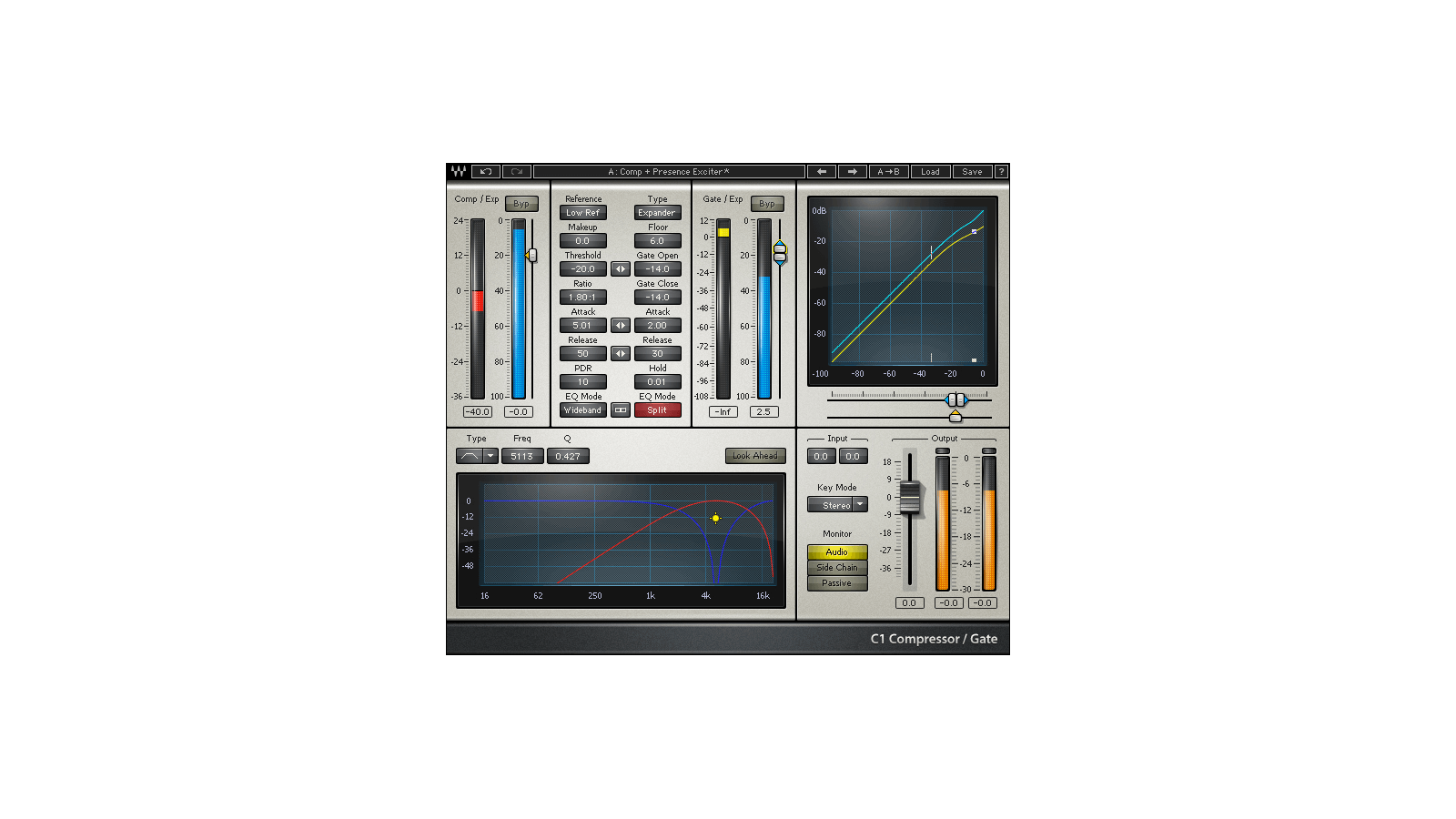
Task: Click the Ratio 1.80:1 field
Action: point(583,298)
